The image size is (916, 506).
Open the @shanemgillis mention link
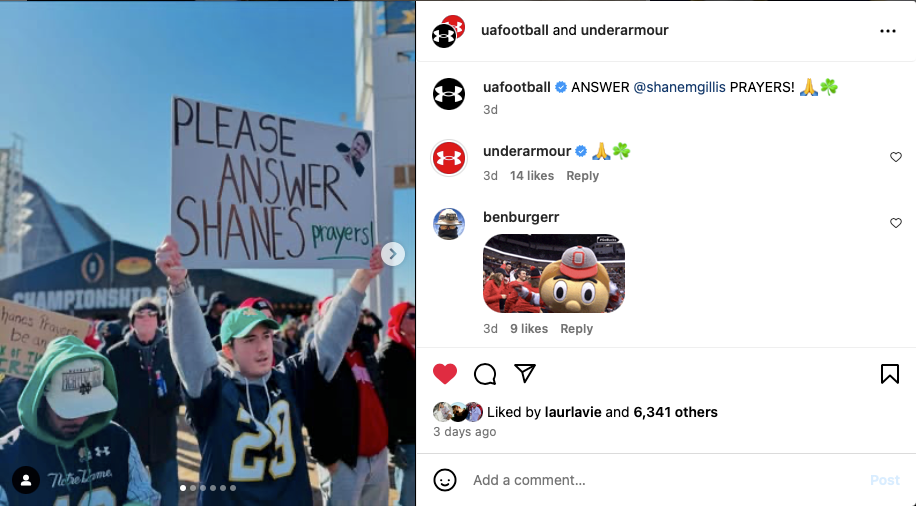point(679,87)
